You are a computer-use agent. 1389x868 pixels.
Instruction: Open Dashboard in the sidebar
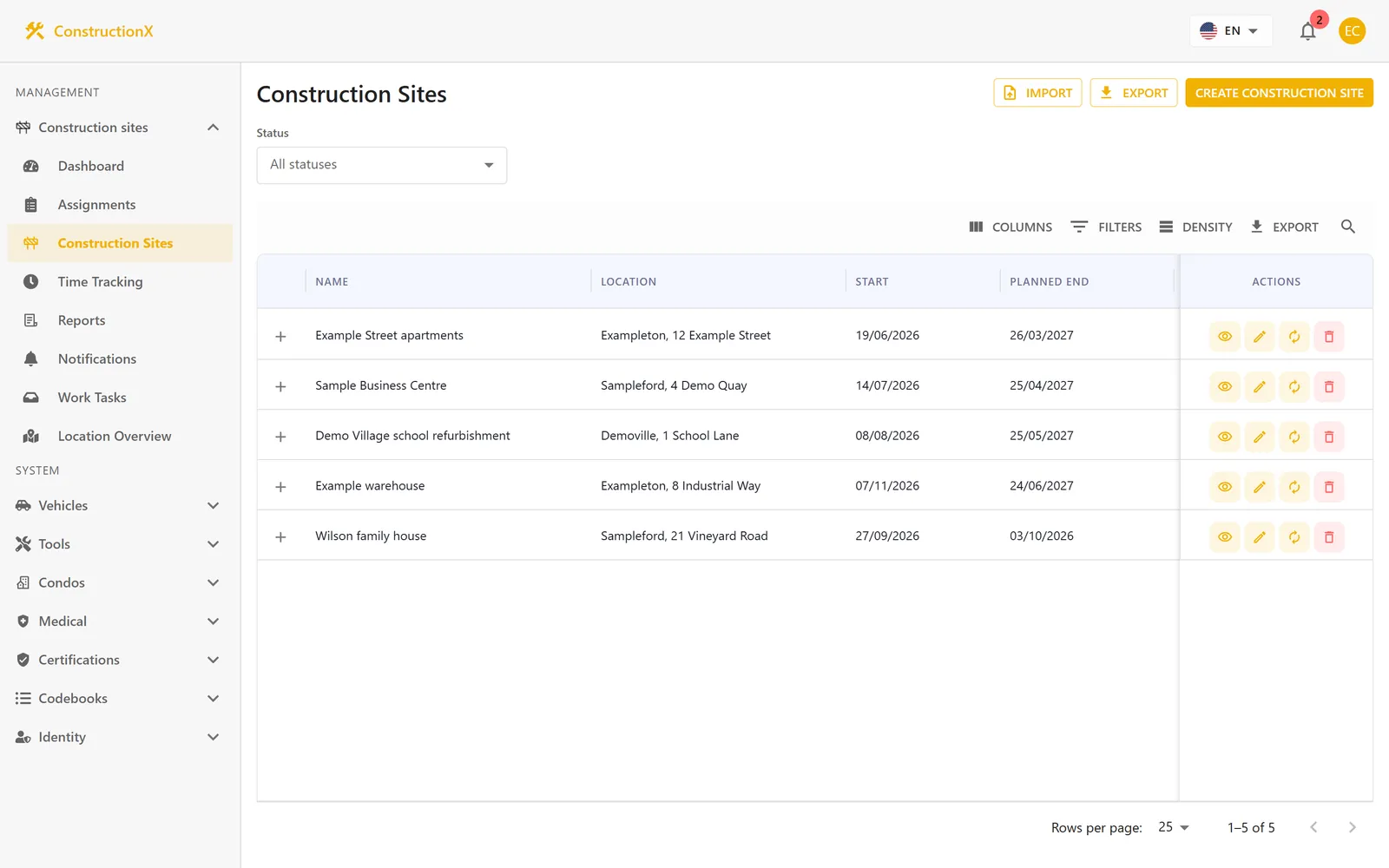point(119,166)
